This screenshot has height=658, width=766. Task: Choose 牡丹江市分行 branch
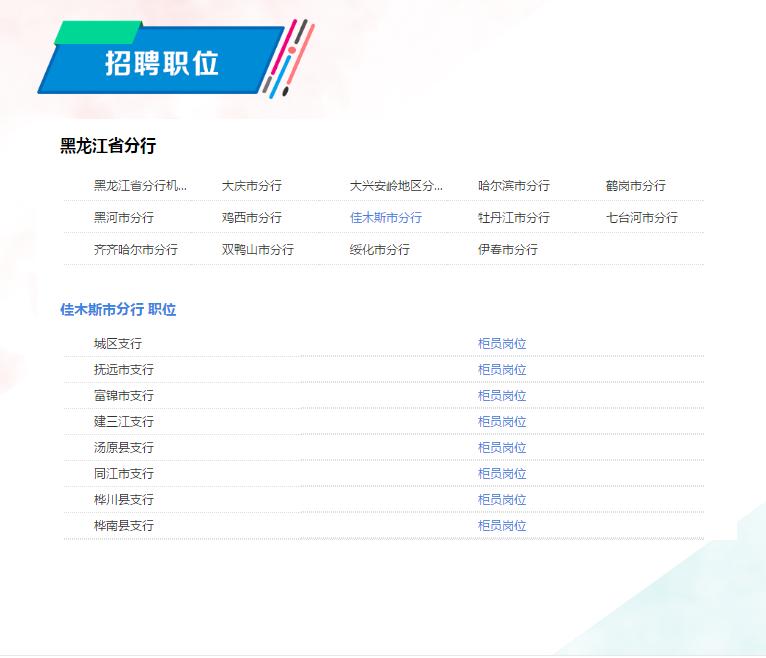coord(513,218)
